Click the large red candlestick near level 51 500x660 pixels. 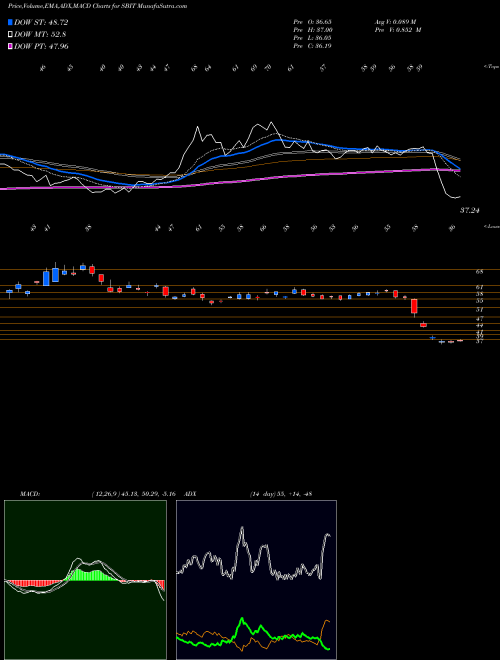tap(414, 306)
